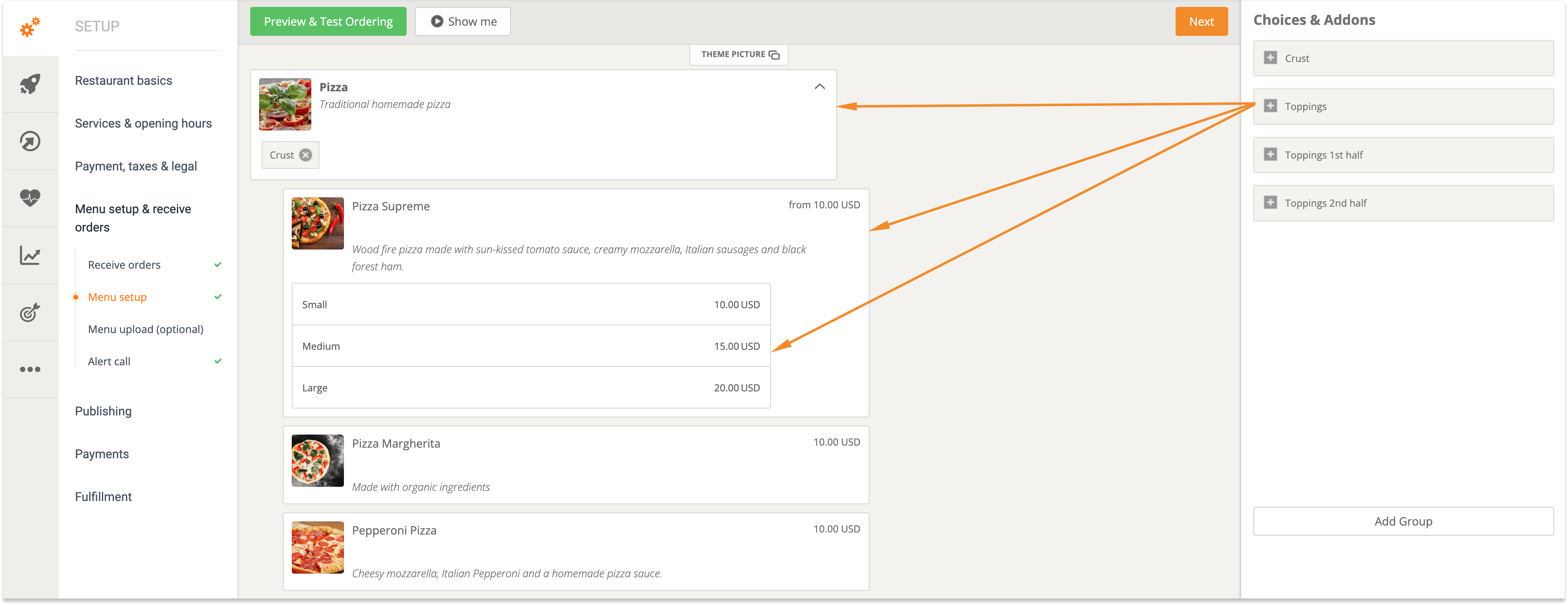Open the heart pulse sidebar icon

coord(30,198)
